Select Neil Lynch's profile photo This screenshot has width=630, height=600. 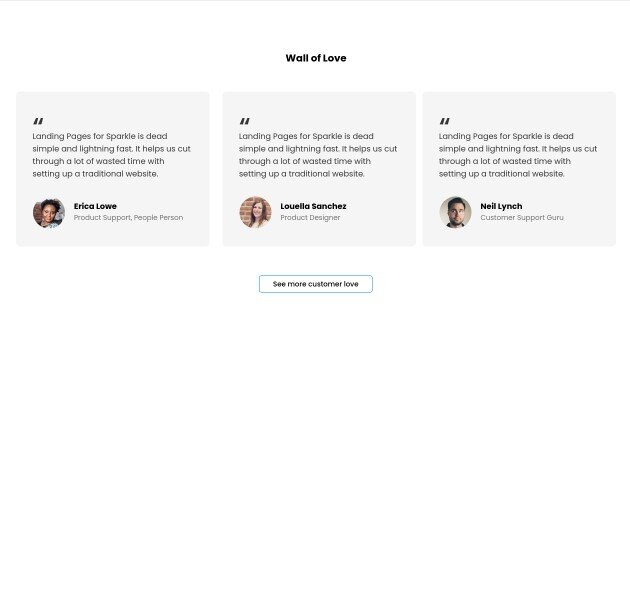[x=455, y=213]
